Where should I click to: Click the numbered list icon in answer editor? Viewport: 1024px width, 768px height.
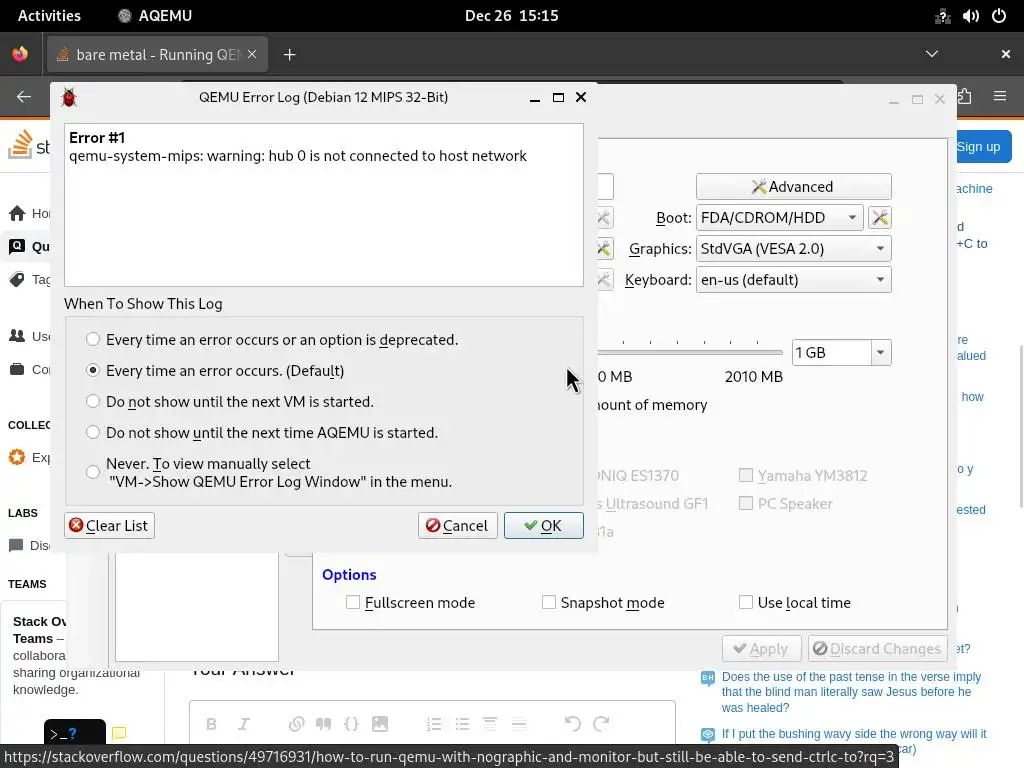click(434, 724)
